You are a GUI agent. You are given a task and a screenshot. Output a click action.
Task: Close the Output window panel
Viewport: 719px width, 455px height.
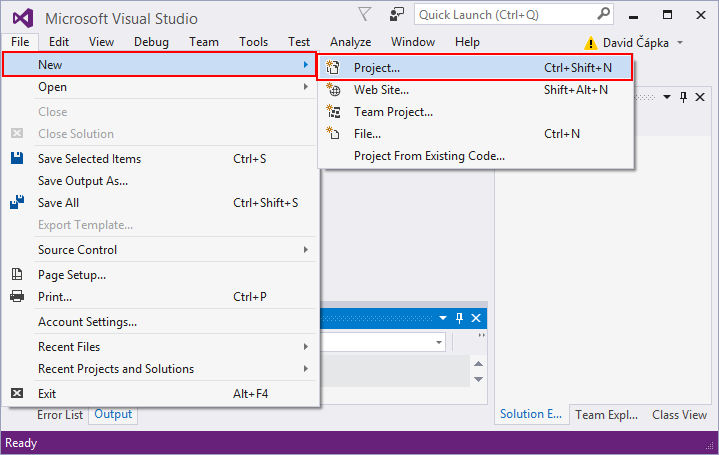tap(476, 318)
